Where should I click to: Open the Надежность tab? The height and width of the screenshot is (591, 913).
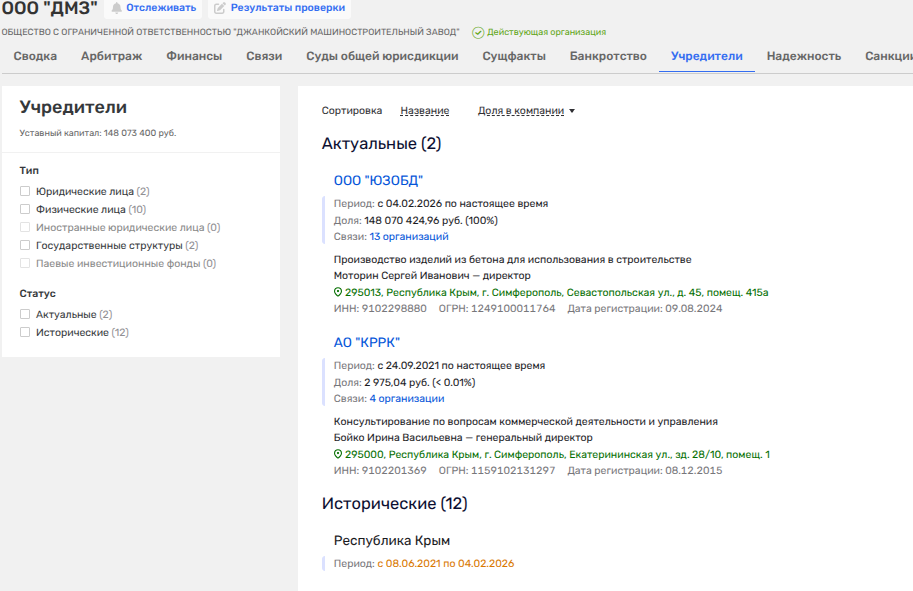[x=804, y=56]
